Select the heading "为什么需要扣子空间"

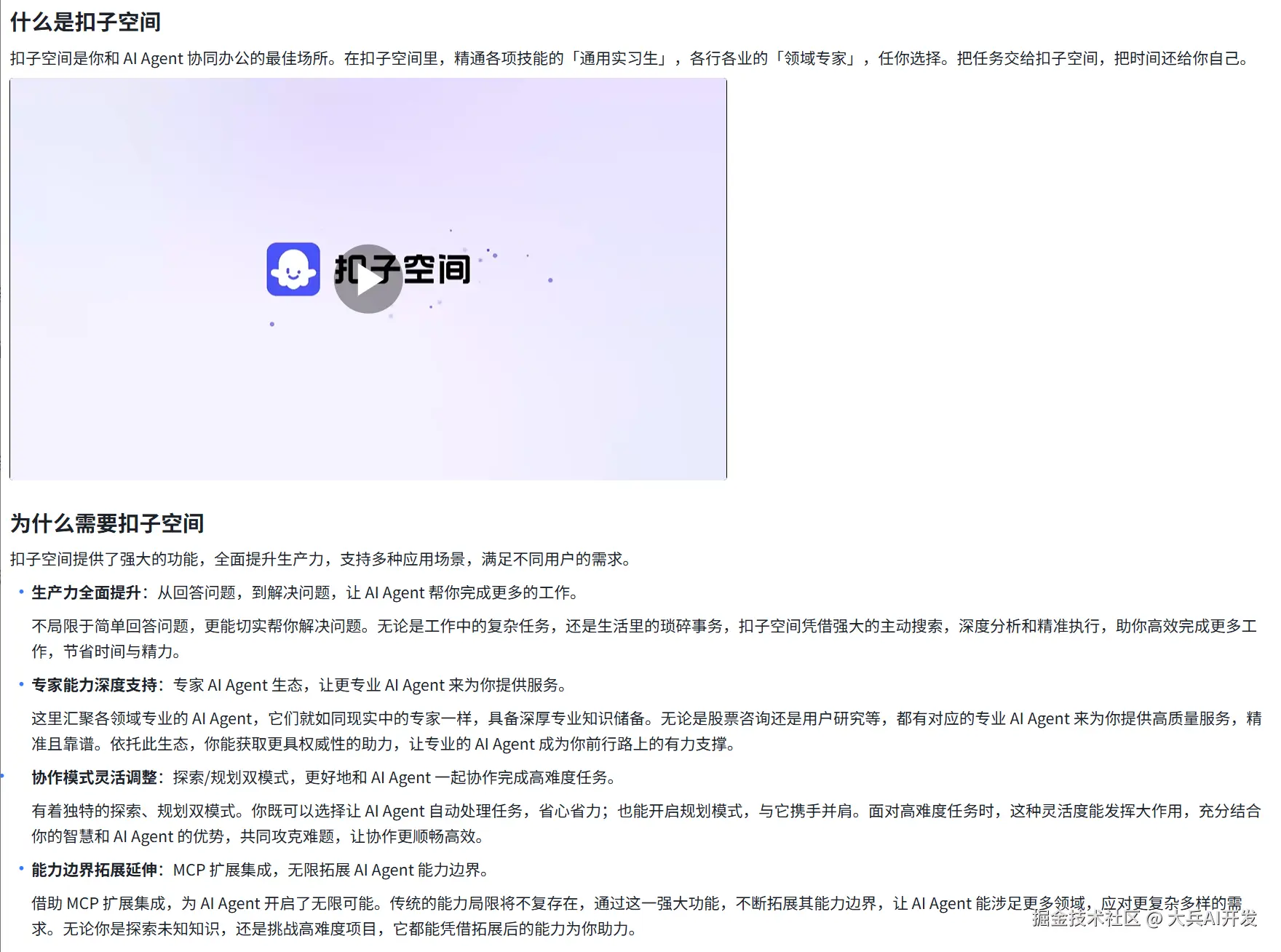point(107,523)
